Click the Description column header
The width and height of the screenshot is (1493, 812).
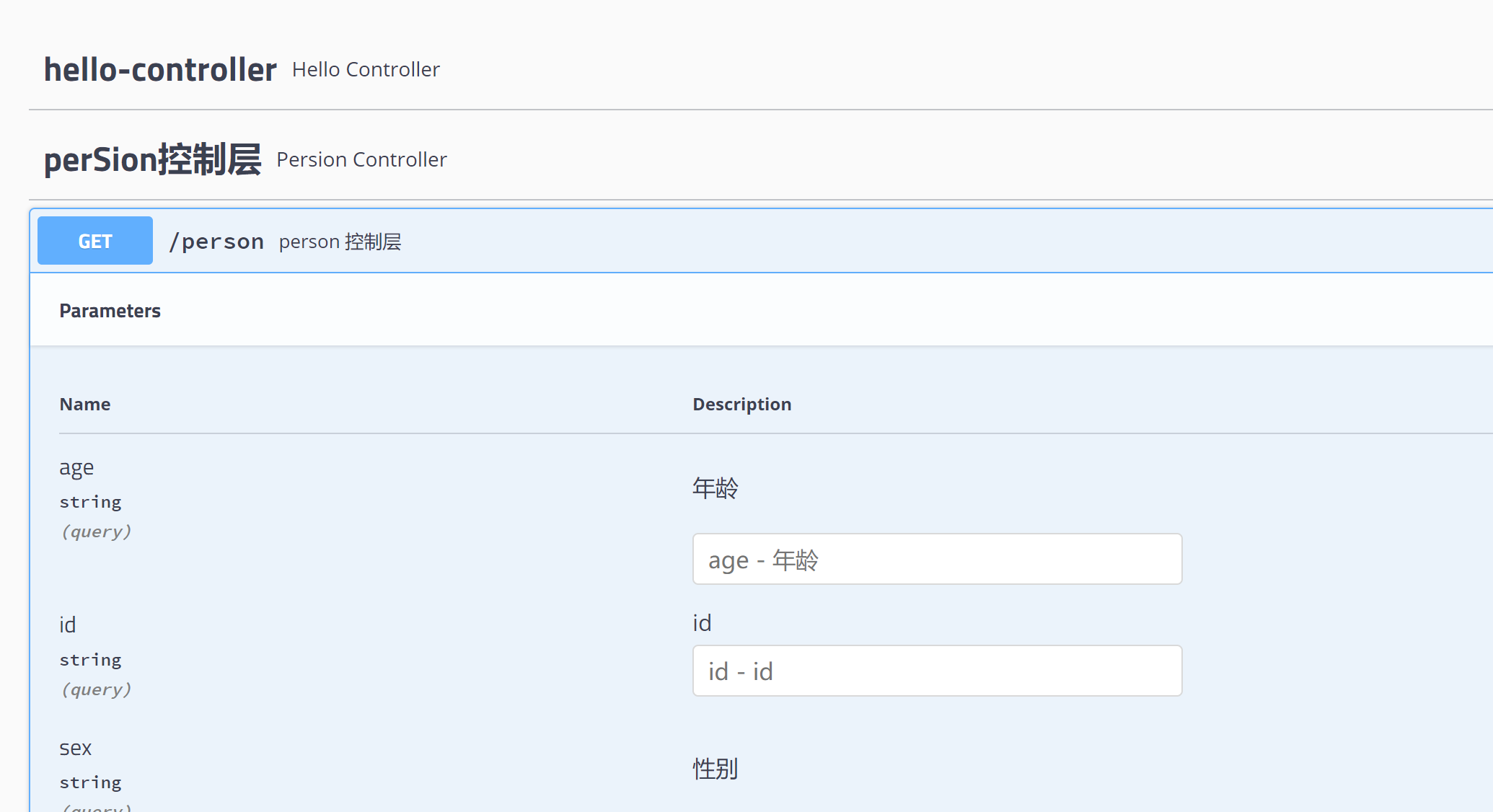[x=741, y=404]
